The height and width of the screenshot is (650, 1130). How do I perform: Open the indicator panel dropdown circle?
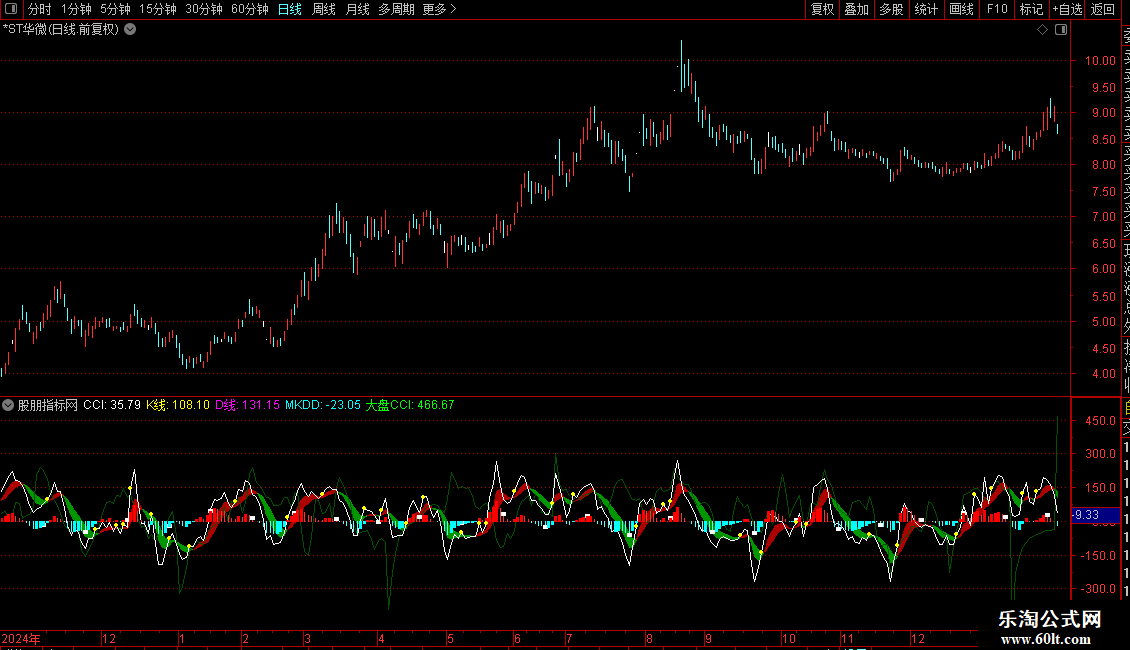8,405
